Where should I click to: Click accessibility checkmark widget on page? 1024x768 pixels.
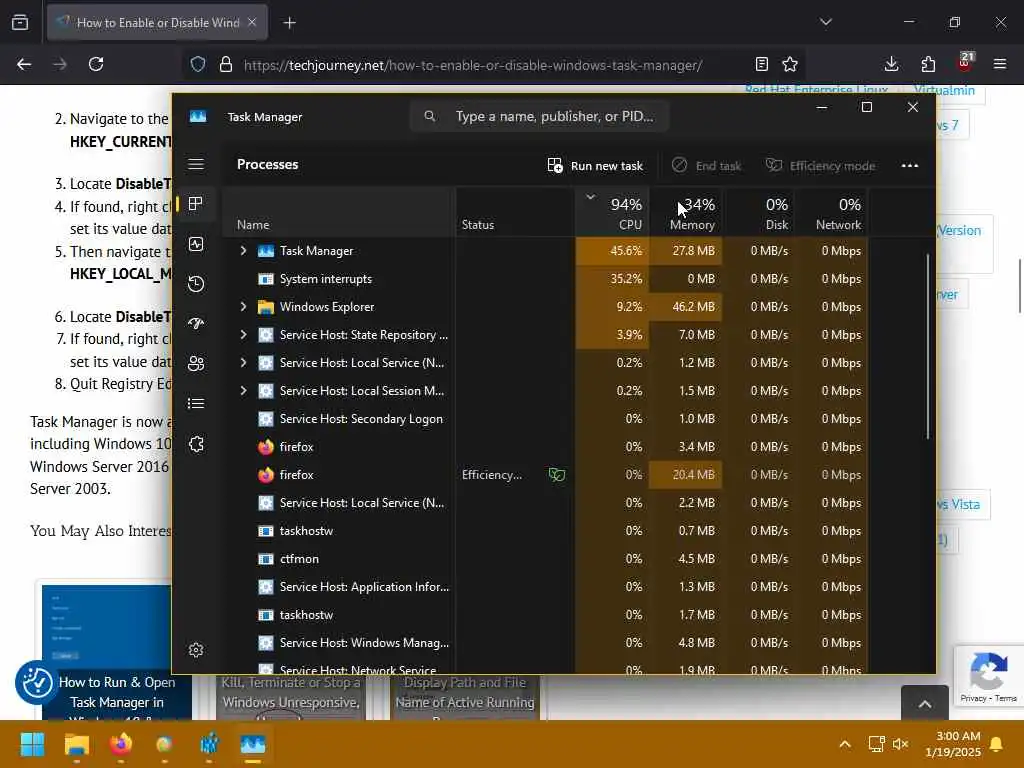[37, 682]
